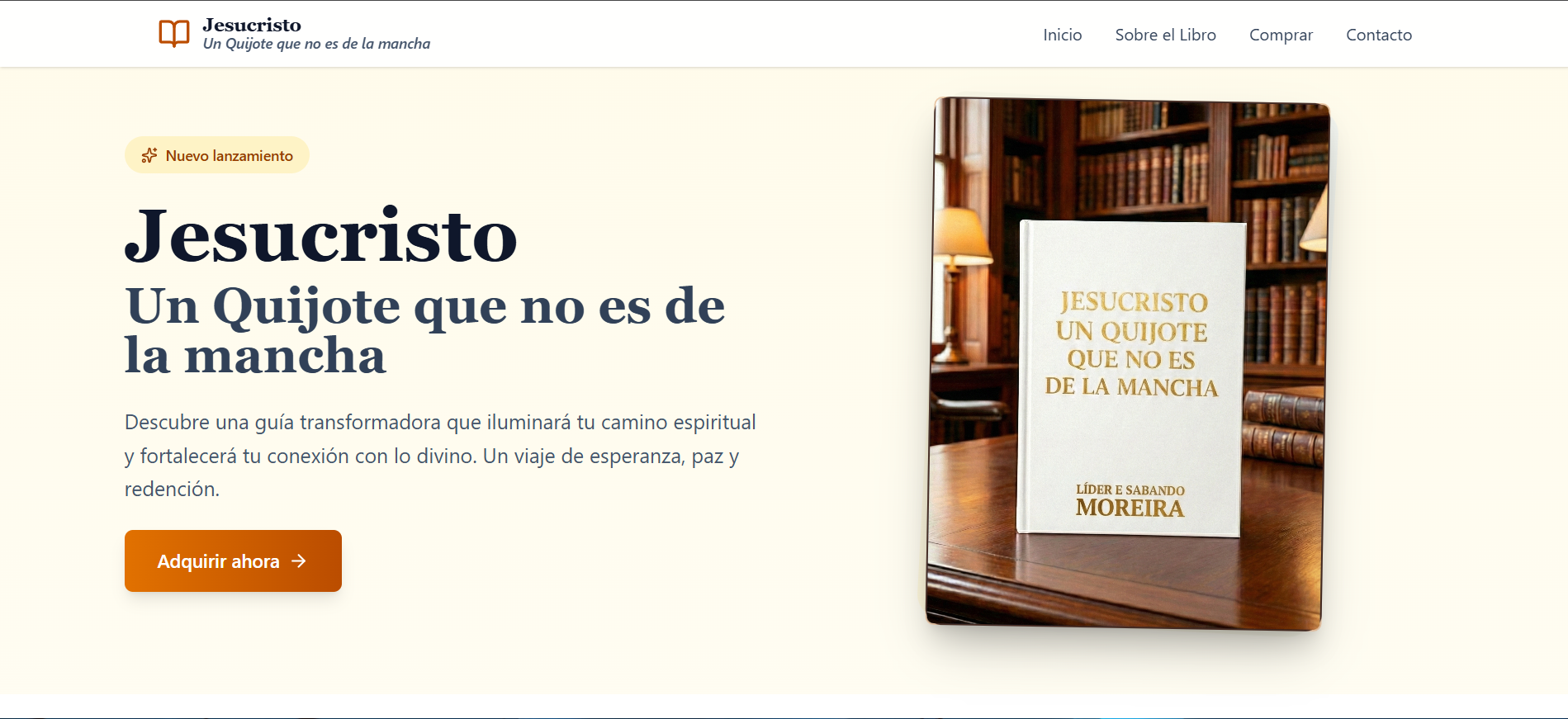Click the white book cover in the photo
1568x719 pixels.
click(1130, 438)
